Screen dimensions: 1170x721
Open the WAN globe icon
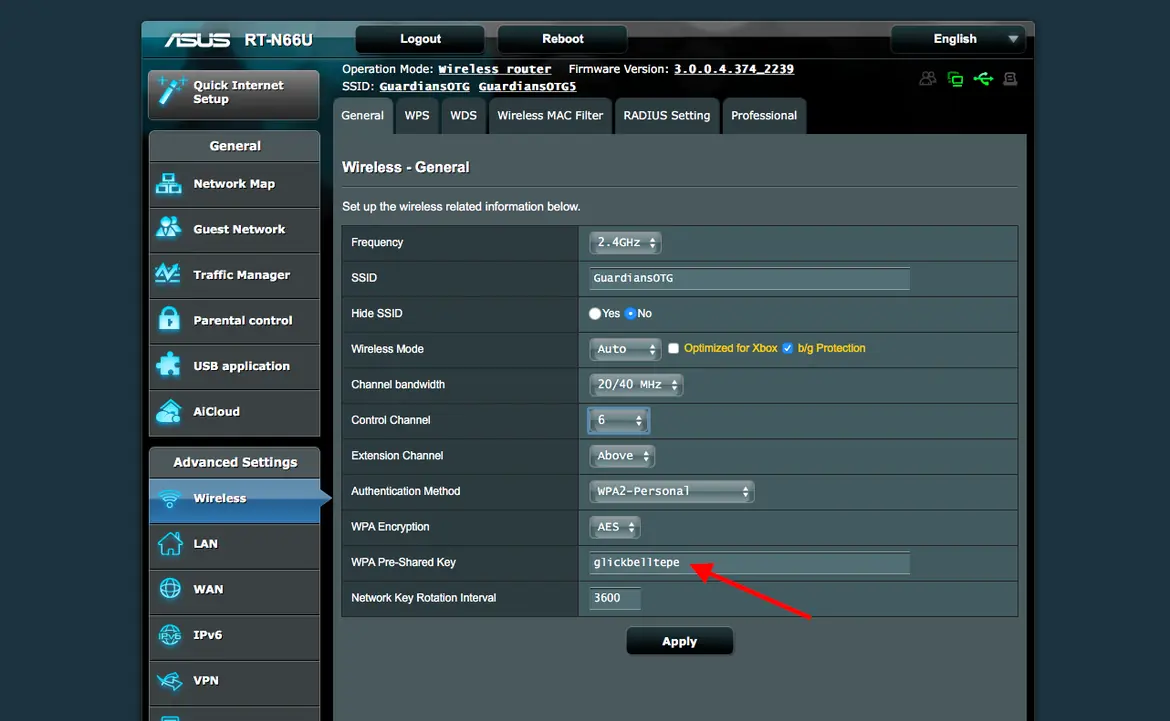pyautogui.click(x=170, y=589)
